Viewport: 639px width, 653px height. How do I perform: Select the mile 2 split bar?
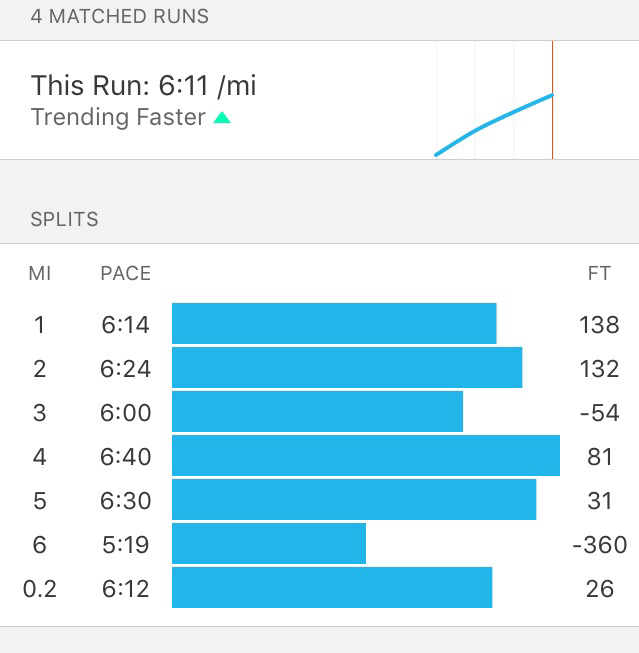point(347,368)
